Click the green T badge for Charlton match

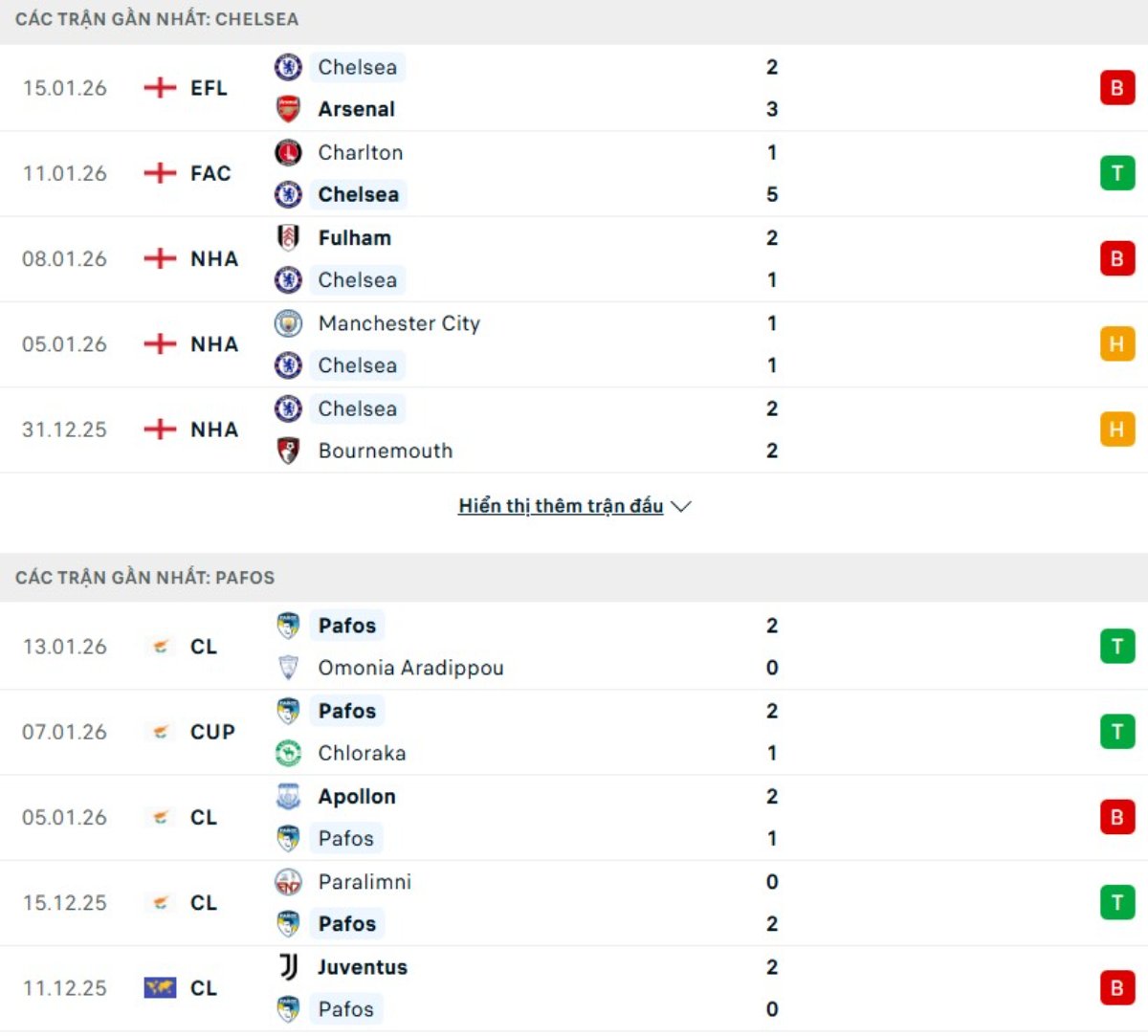tap(1116, 173)
